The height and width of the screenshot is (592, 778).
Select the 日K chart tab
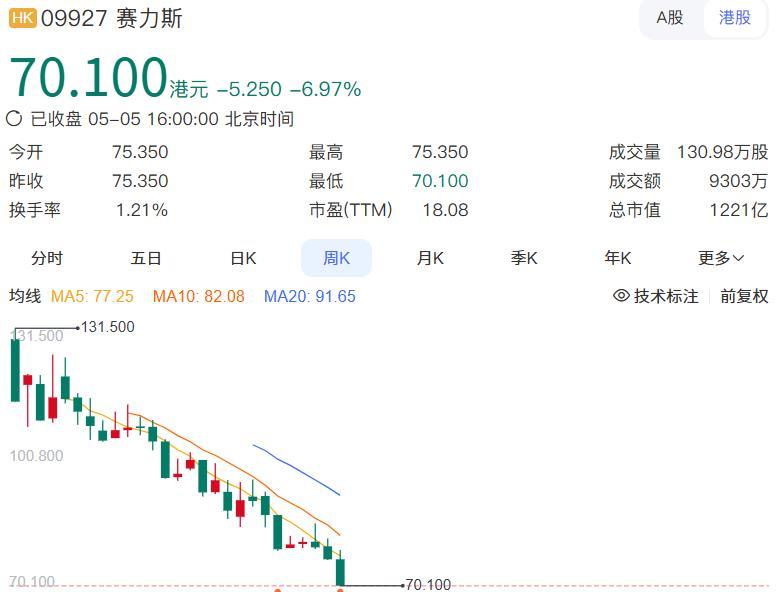click(243, 258)
